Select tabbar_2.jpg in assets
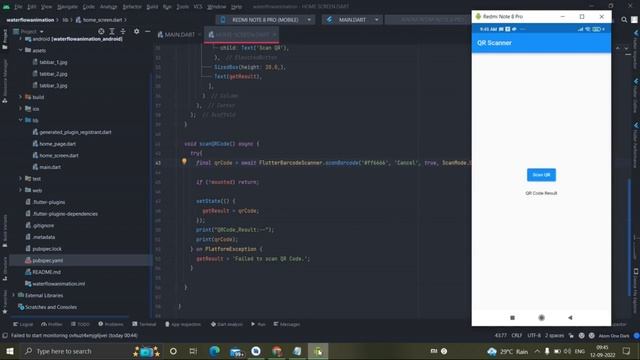The height and width of the screenshot is (360, 640). pos(53,74)
